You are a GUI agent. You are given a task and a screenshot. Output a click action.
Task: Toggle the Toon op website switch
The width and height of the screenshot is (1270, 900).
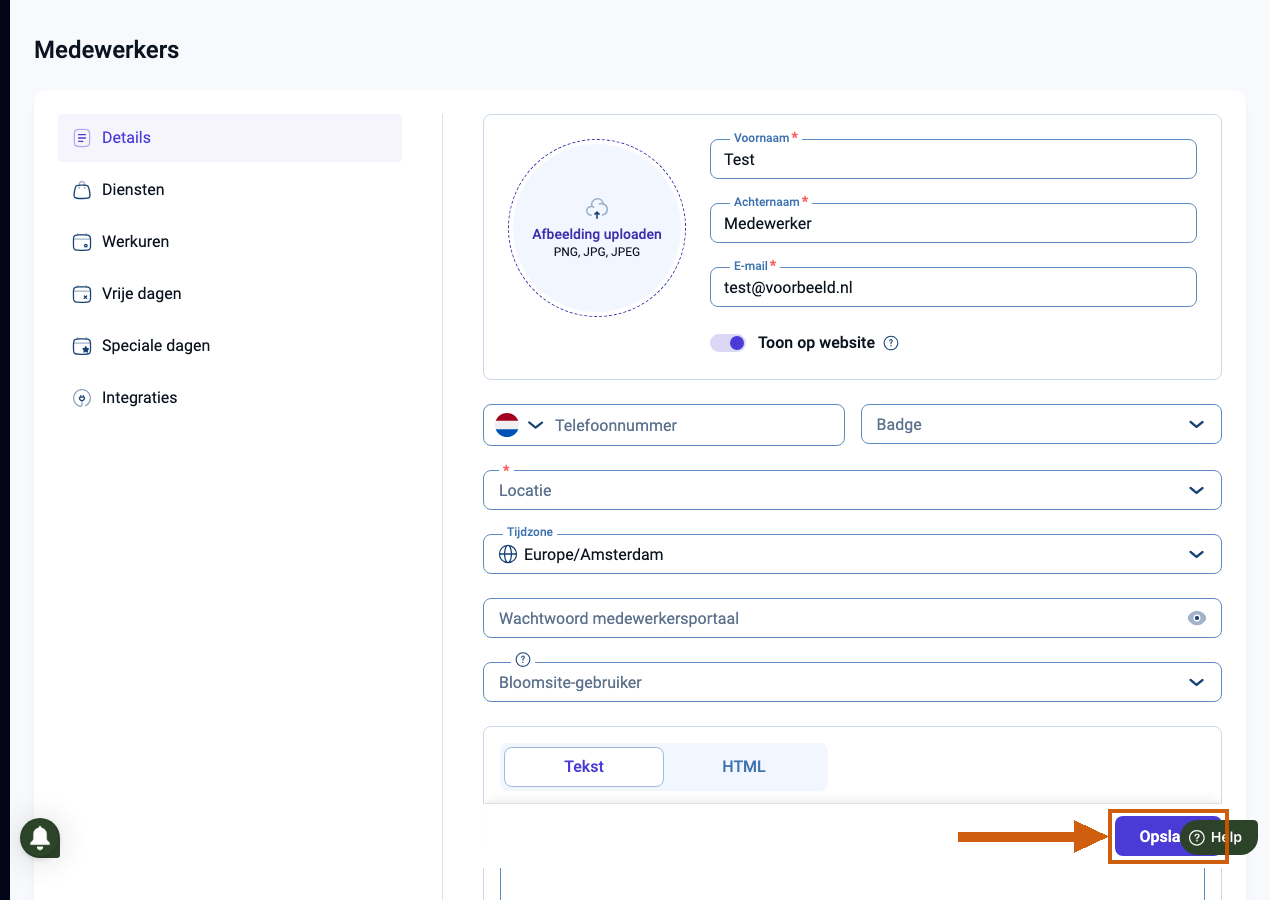(728, 343)
